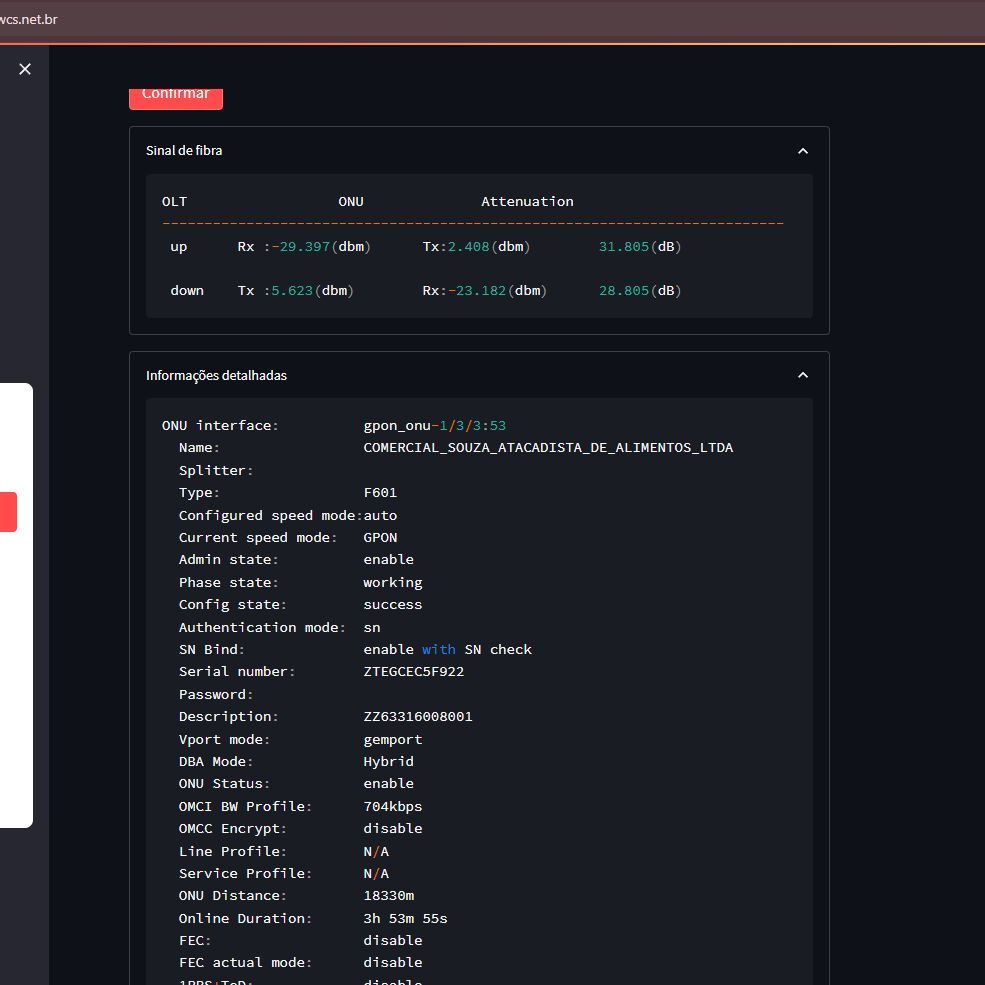Image resolution: width=985 pixels, height=985 pixels.
Task: Click the Admin state value enable
Action: pos(389,559)
